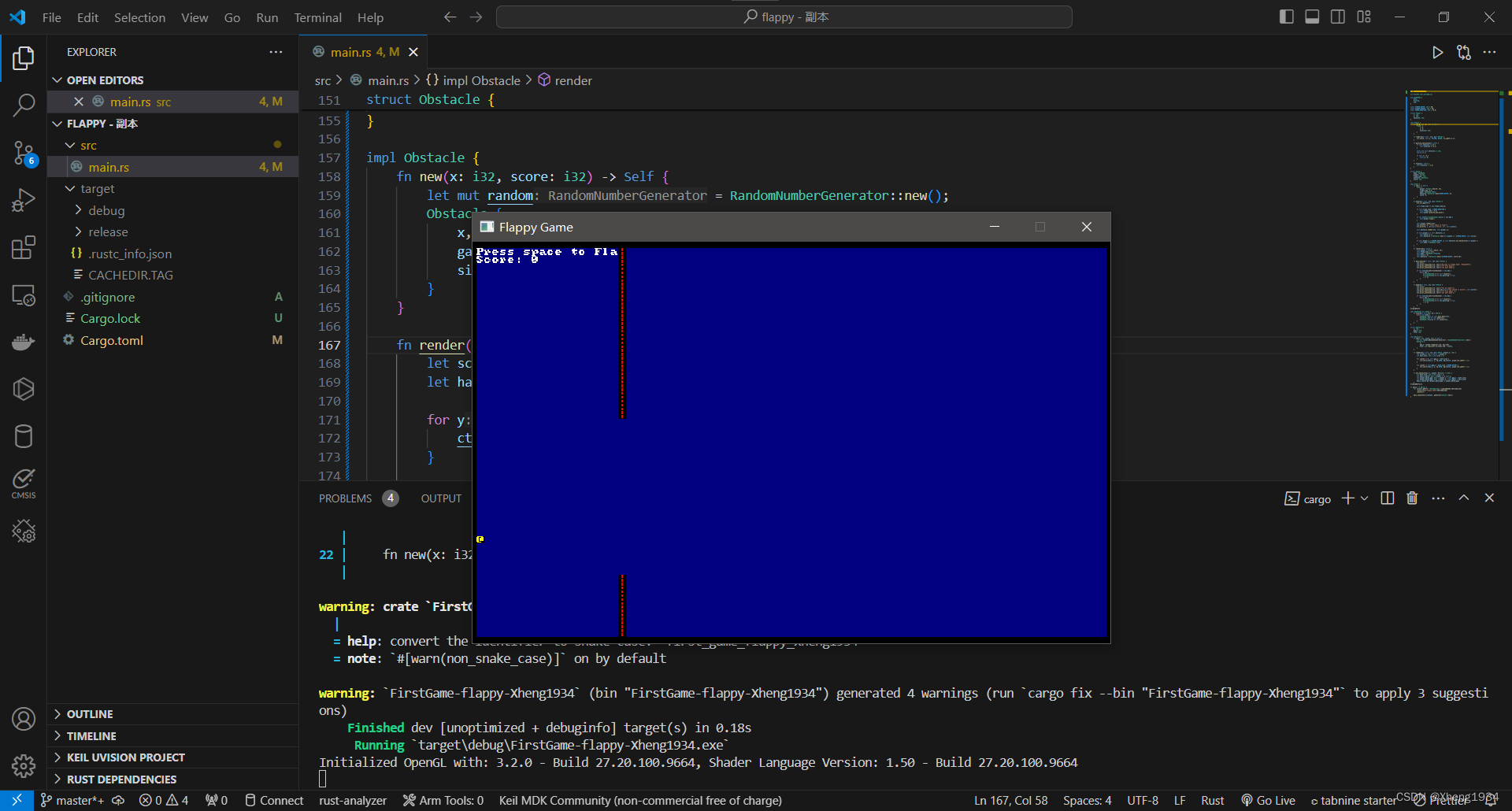The height and width of the screenshot is (811, 1512).
Task: Click the Go Forward arrow in title bar
Action: [476, 17]
